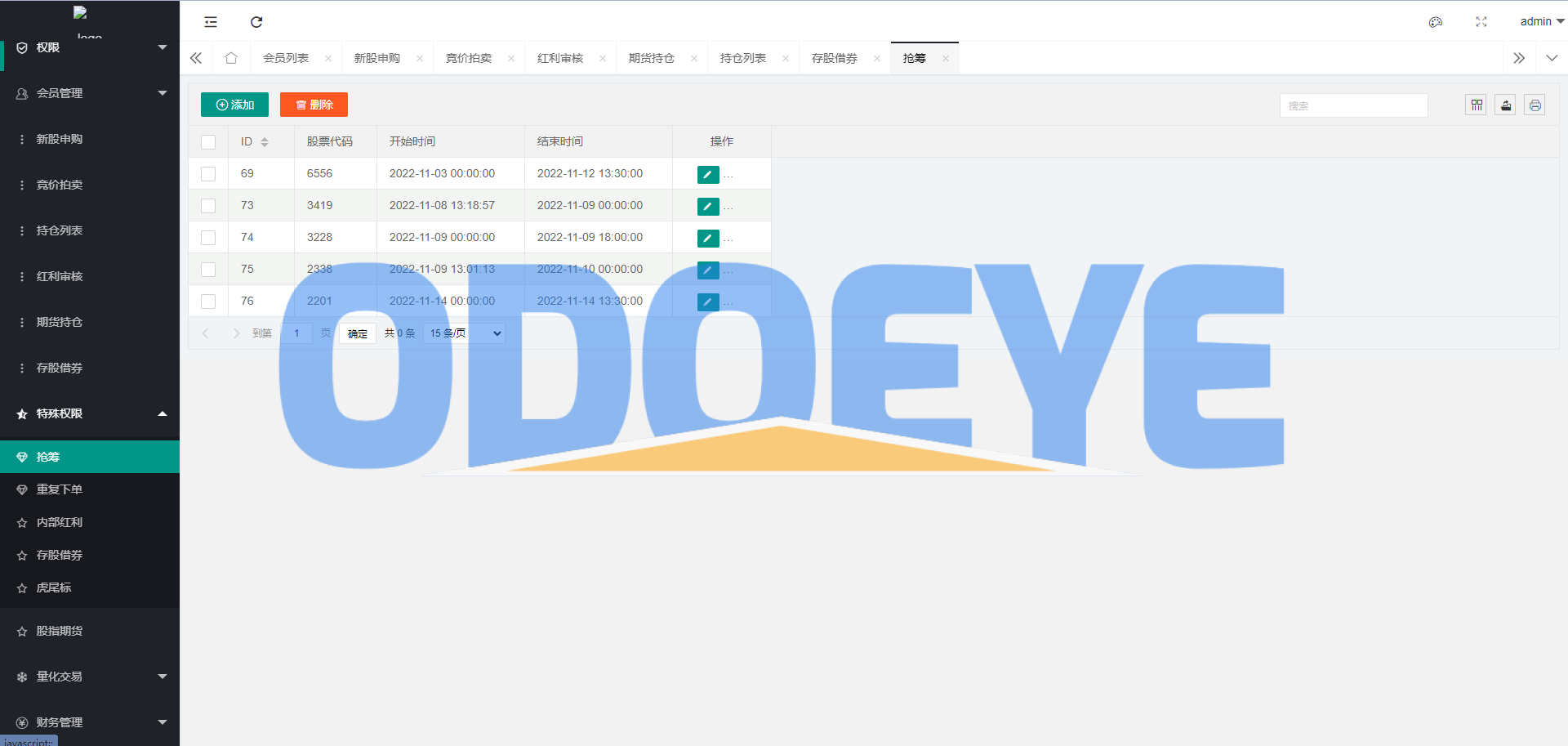1568x746 pixels.
Task: Expand the 财务管理 sidebar menu
Action: click(90, 722)
